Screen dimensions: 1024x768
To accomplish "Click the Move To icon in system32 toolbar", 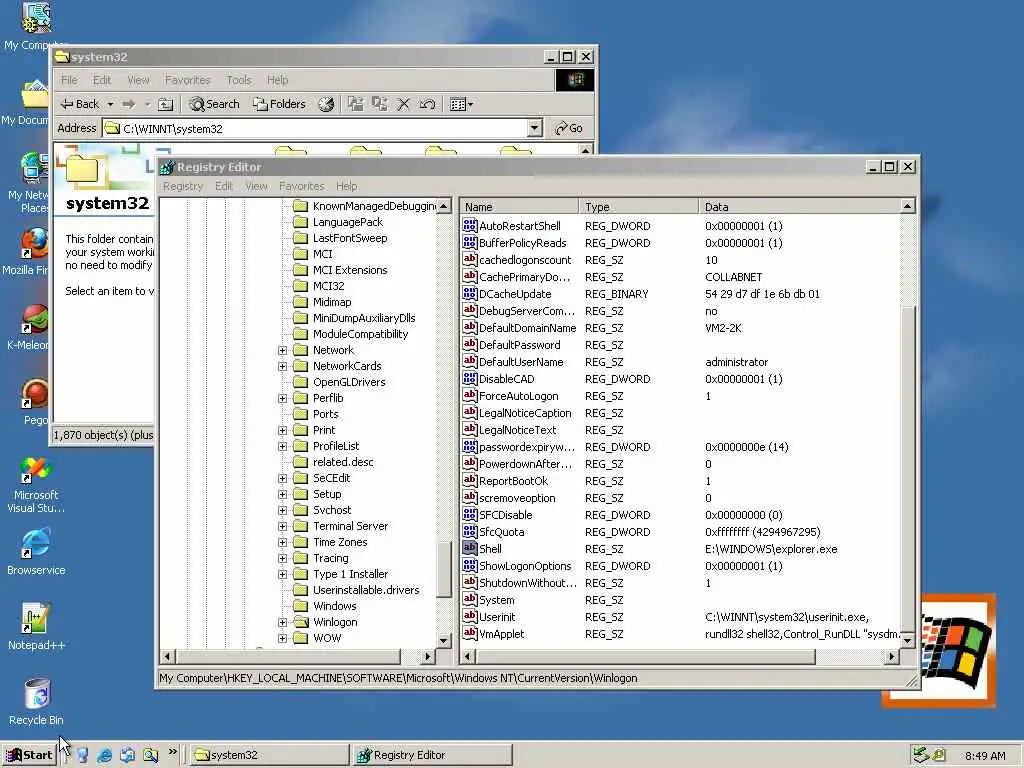I will tap(355, 104).
